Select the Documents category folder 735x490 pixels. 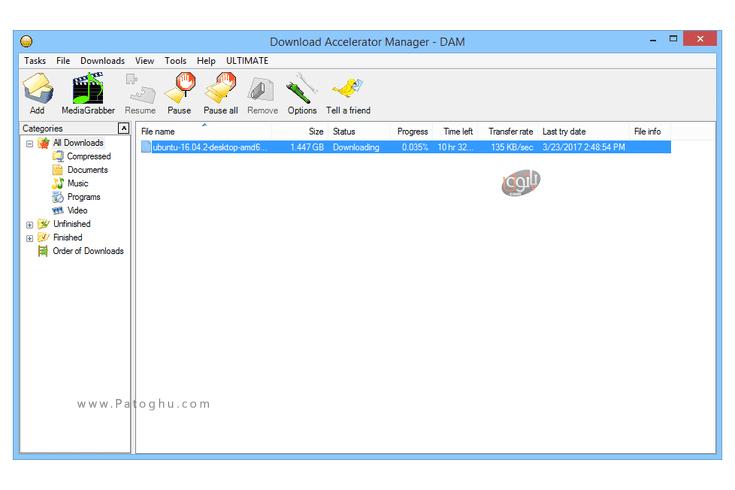[x=87, y=170]
